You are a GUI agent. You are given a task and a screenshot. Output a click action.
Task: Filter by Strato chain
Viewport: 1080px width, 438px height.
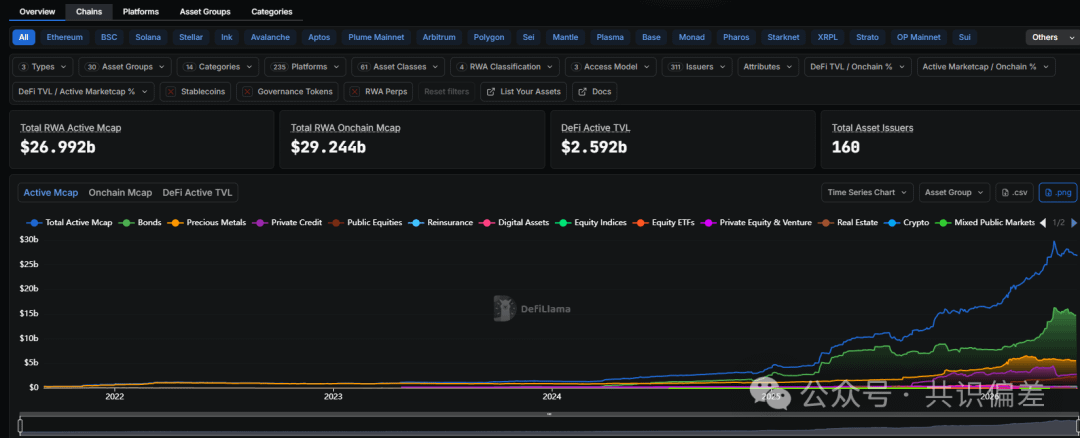point(867,37)
